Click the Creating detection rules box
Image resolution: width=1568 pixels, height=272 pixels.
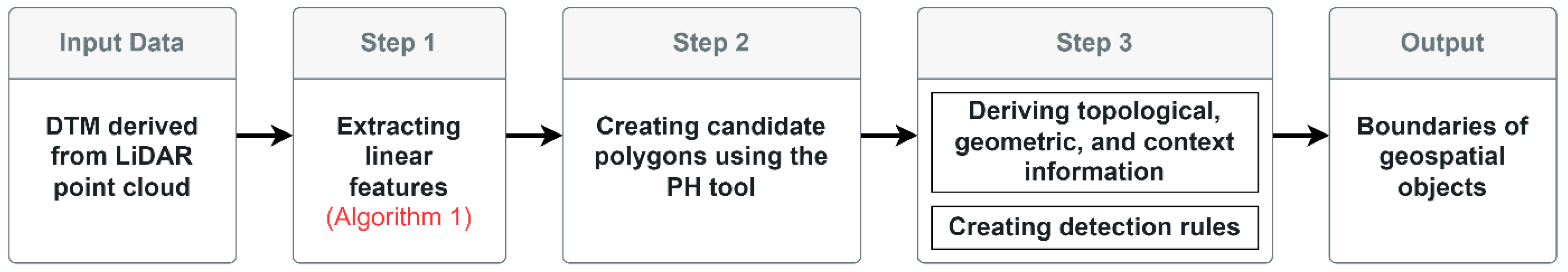click(x=1094, y=227)
